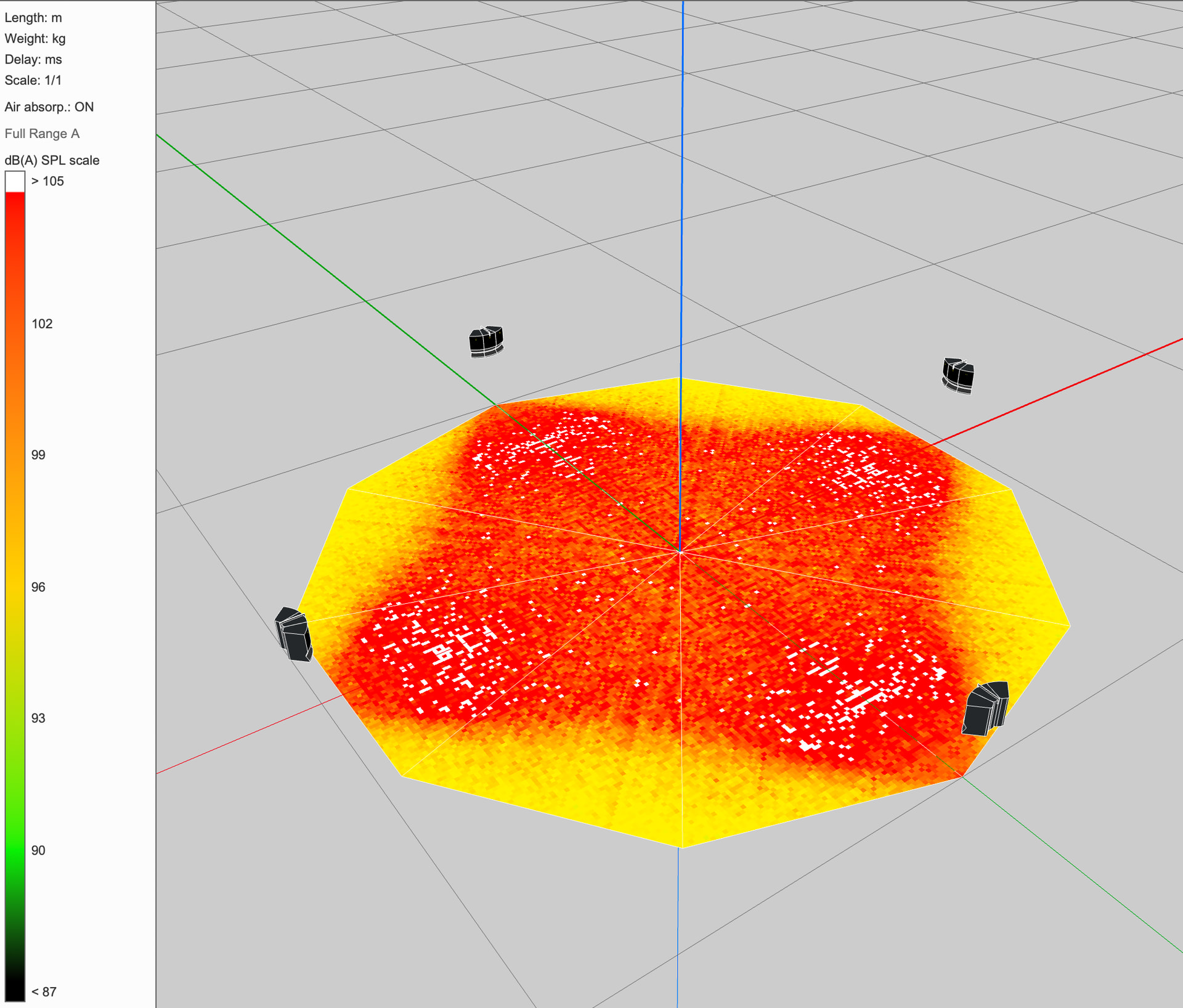Click the < 87 label below the scale

[x=44, y=992]
